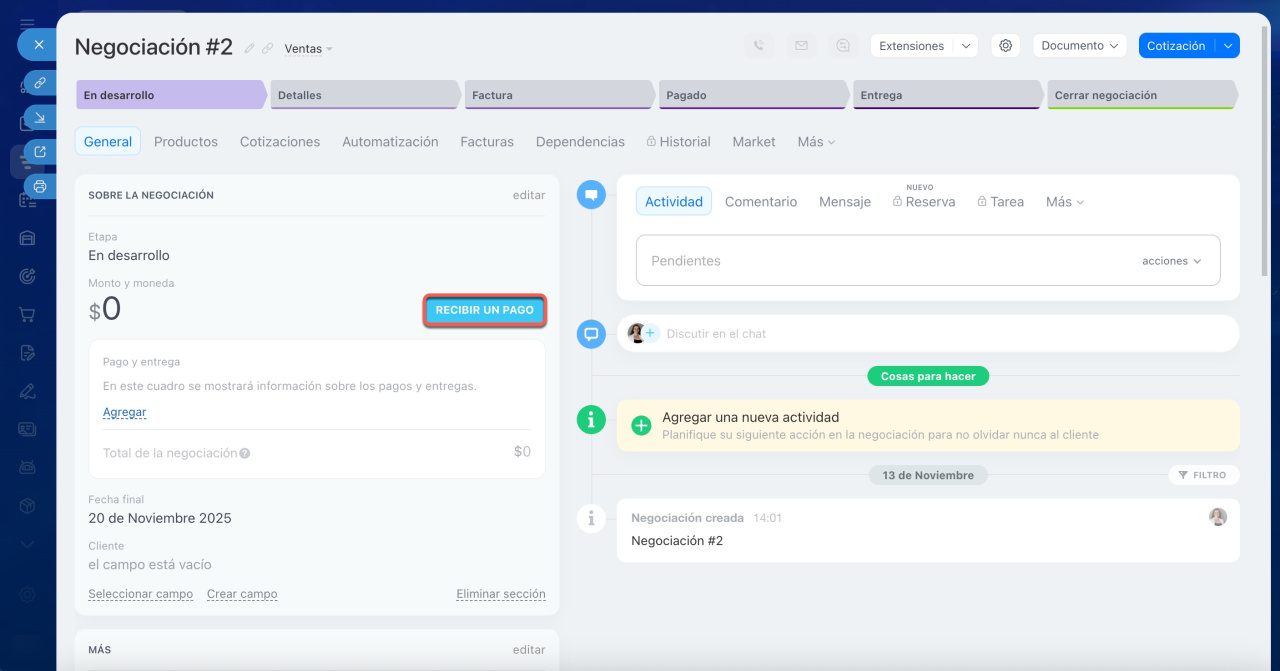Click the pencil icon beside Negociación #2
This screenshot has width=1280, height=671.
[x=250, y=48]
